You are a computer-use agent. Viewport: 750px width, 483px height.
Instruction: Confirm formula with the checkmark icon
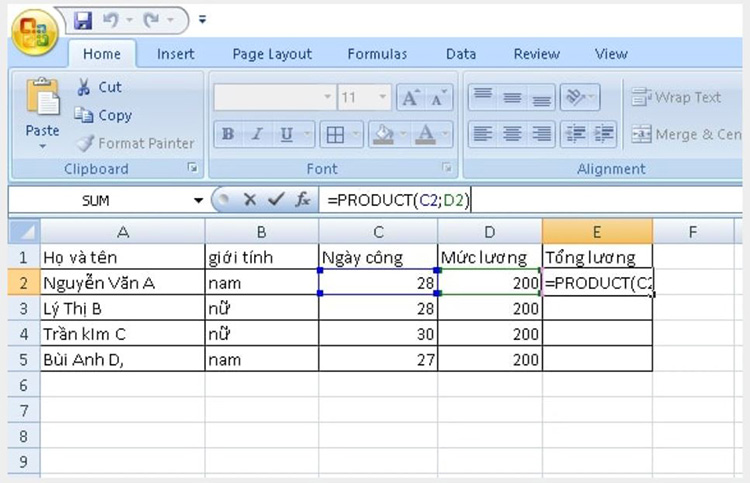click(276, 199)
